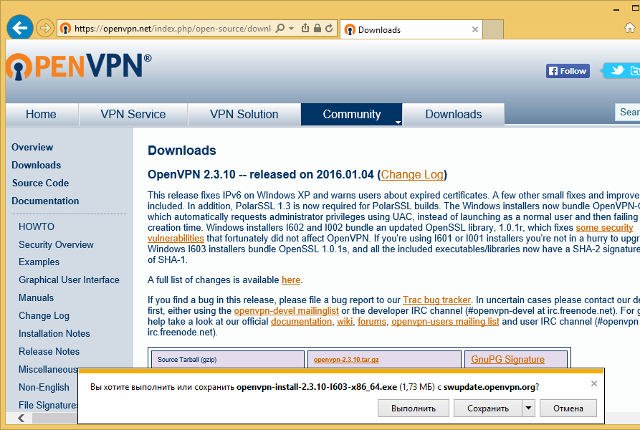Click the compatibility view icon in address bar
640x430 pixels.
pos(305,28)
